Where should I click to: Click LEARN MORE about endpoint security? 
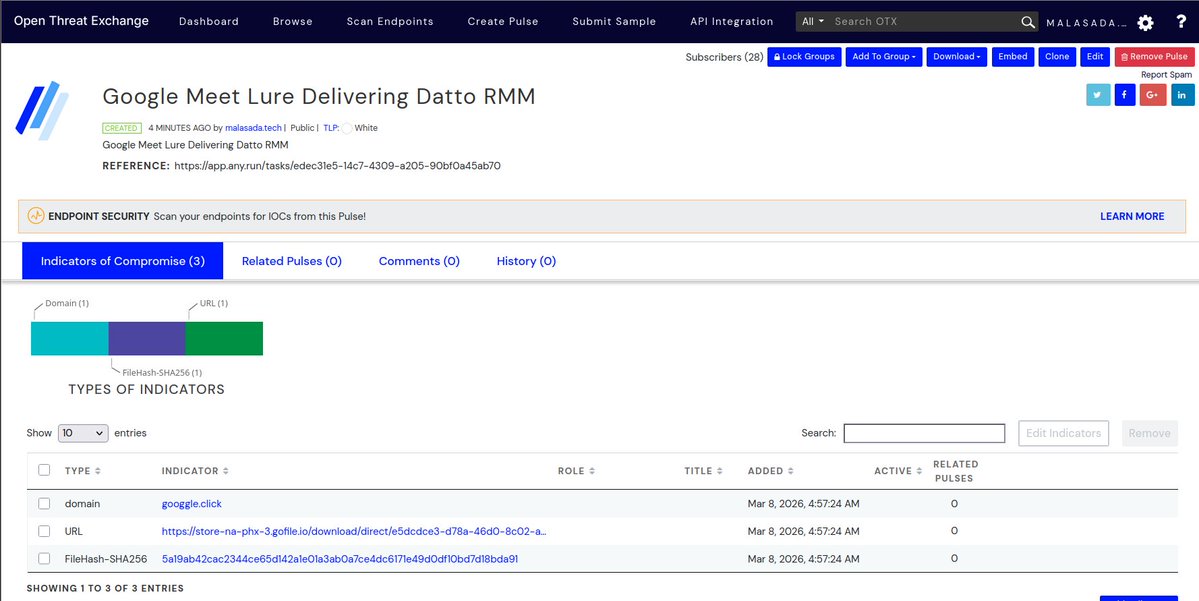pos(1132,216)
